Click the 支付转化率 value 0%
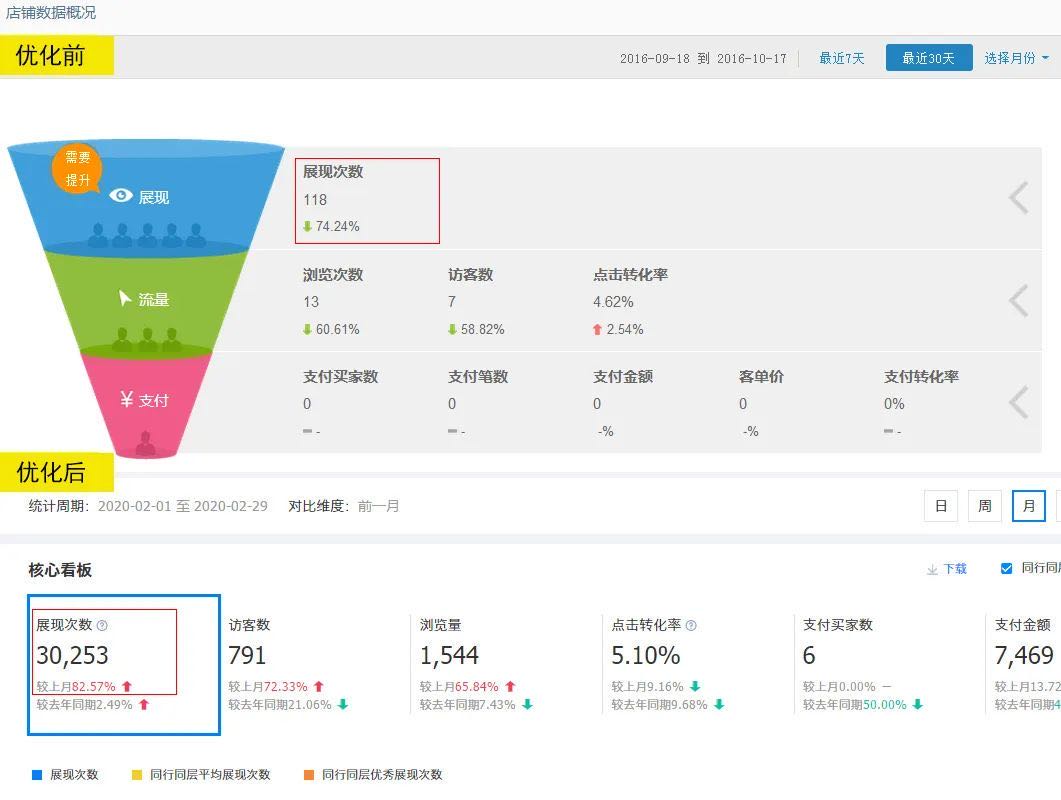Screen dimensions: 1061x800 coord(894,404)
